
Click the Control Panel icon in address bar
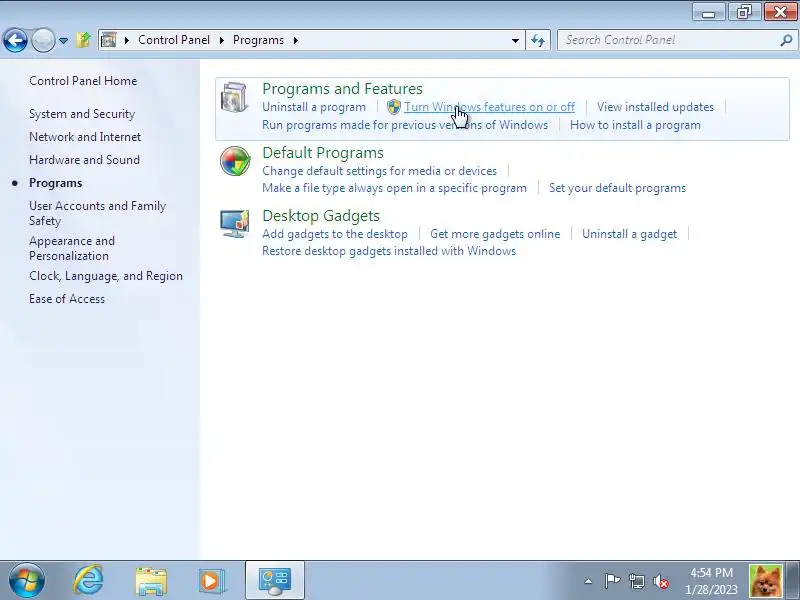pos(109,40)
